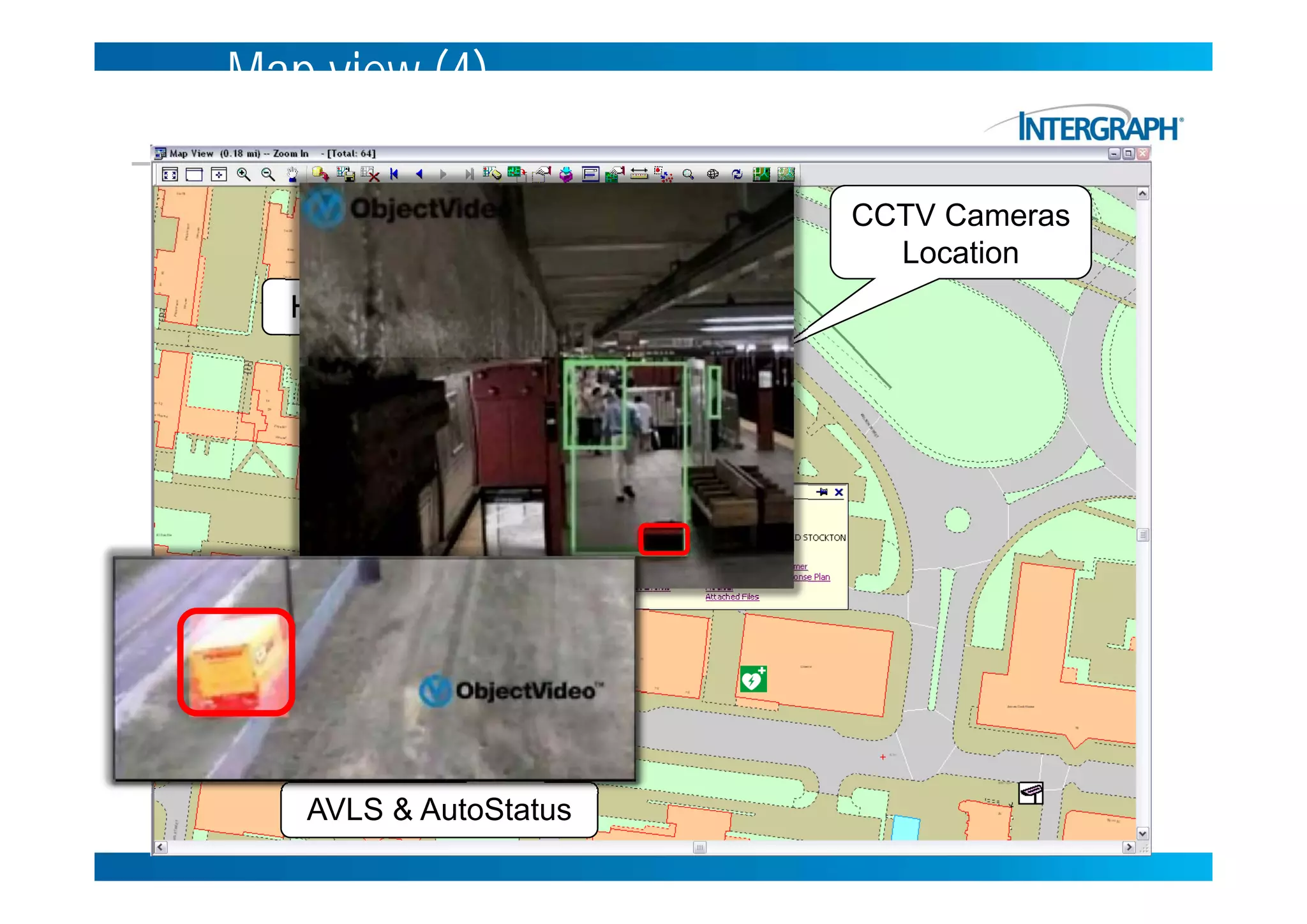Click the ObjectVideo subway platform video feed
This screenshot has width=1307, height=924.
pos(546,369)
